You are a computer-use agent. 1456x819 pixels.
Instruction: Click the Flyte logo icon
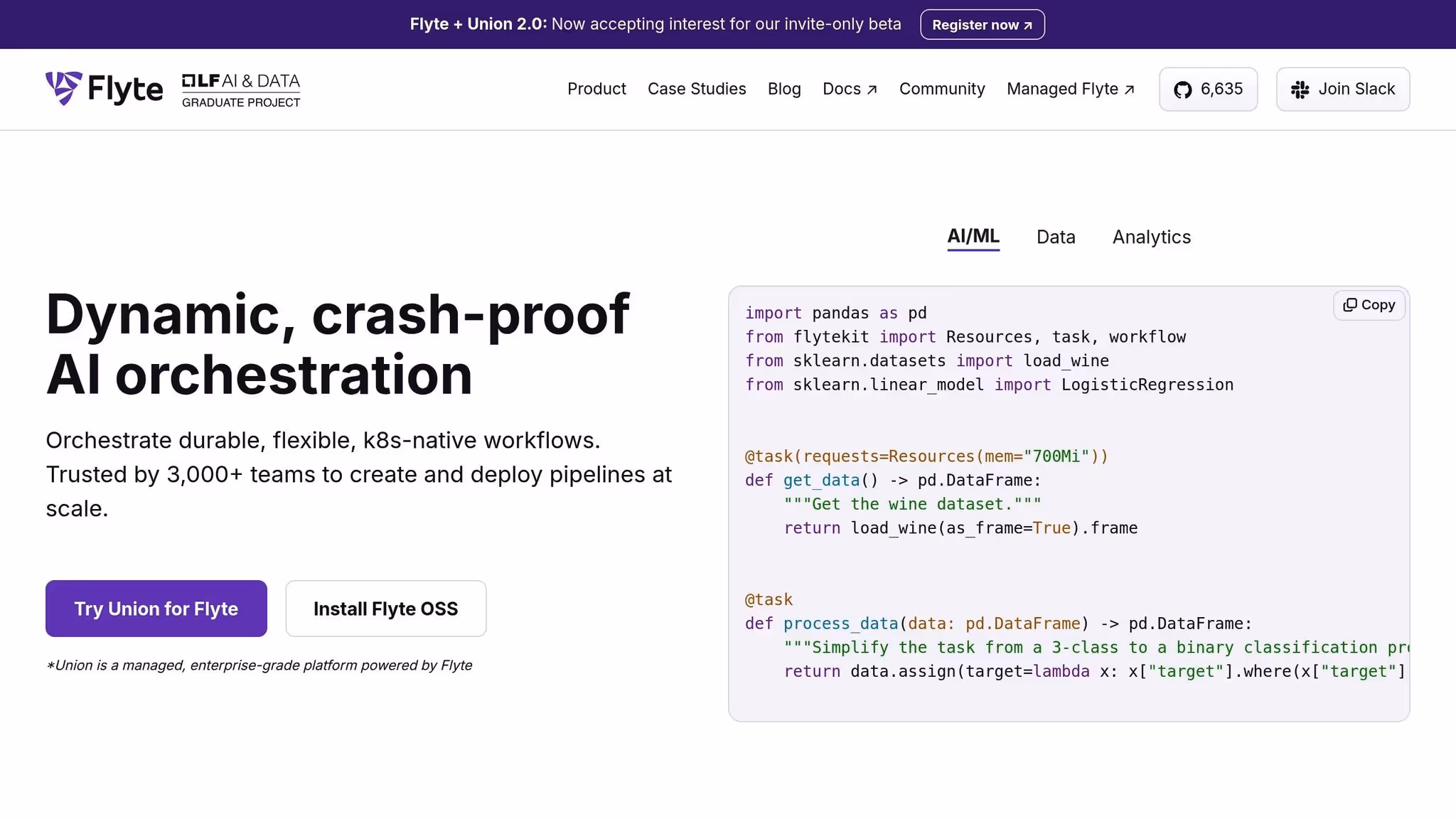point(63,88)
